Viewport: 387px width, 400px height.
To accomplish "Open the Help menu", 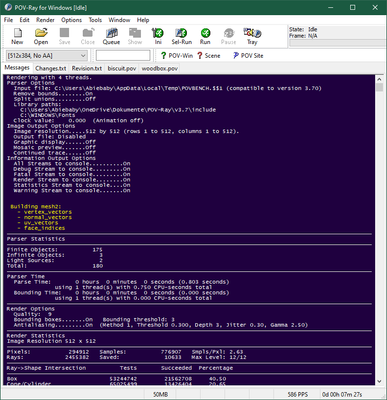I will coord(143,20).
